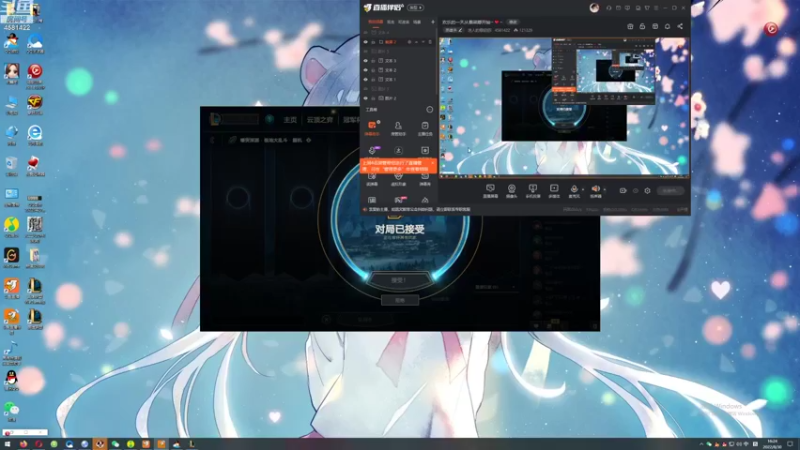Edit stream title pencil button
The width and height of the screenshot is (800, 450).
pos(460,30)
